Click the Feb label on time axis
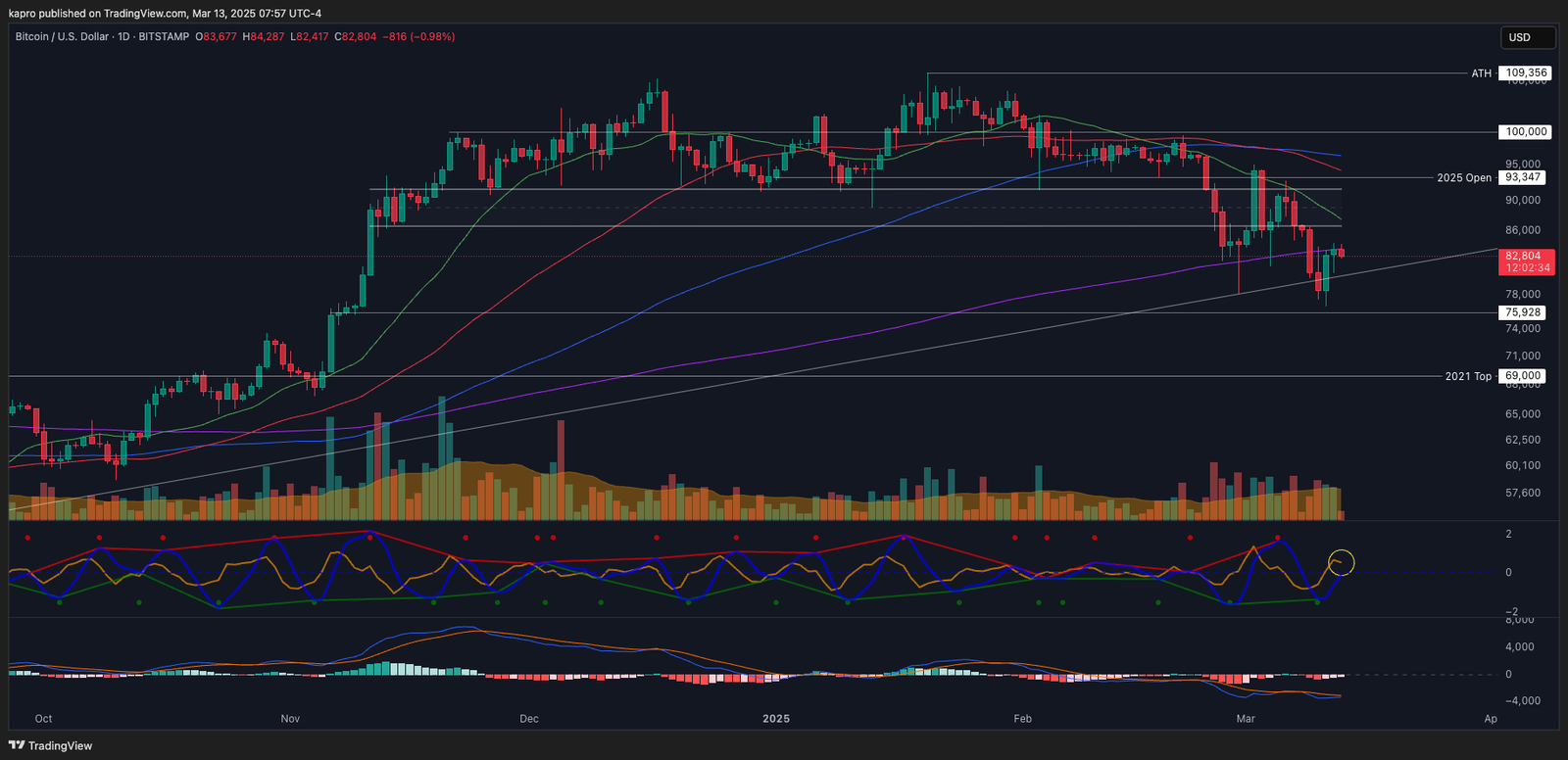This screenshot has width=1568, height=760. [x=1022, y=719]
